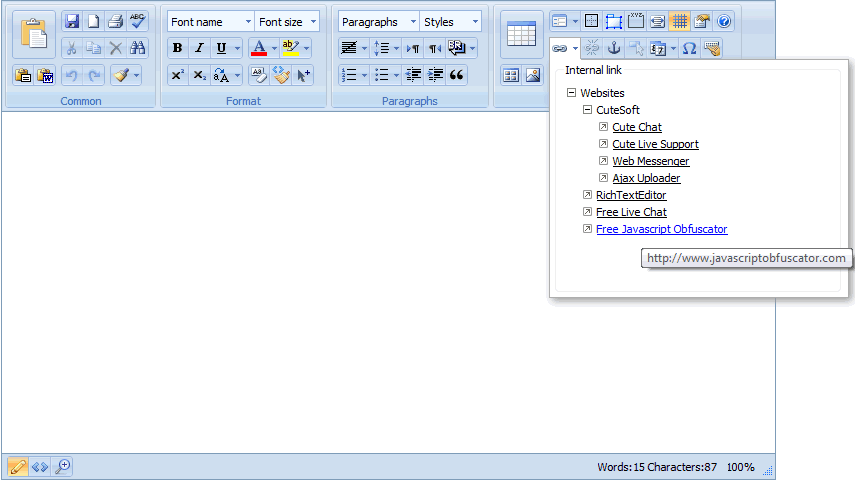Switch to preview mode with magnifier
This screenshot has height=481, width=855.
click(x=62, y=466)
